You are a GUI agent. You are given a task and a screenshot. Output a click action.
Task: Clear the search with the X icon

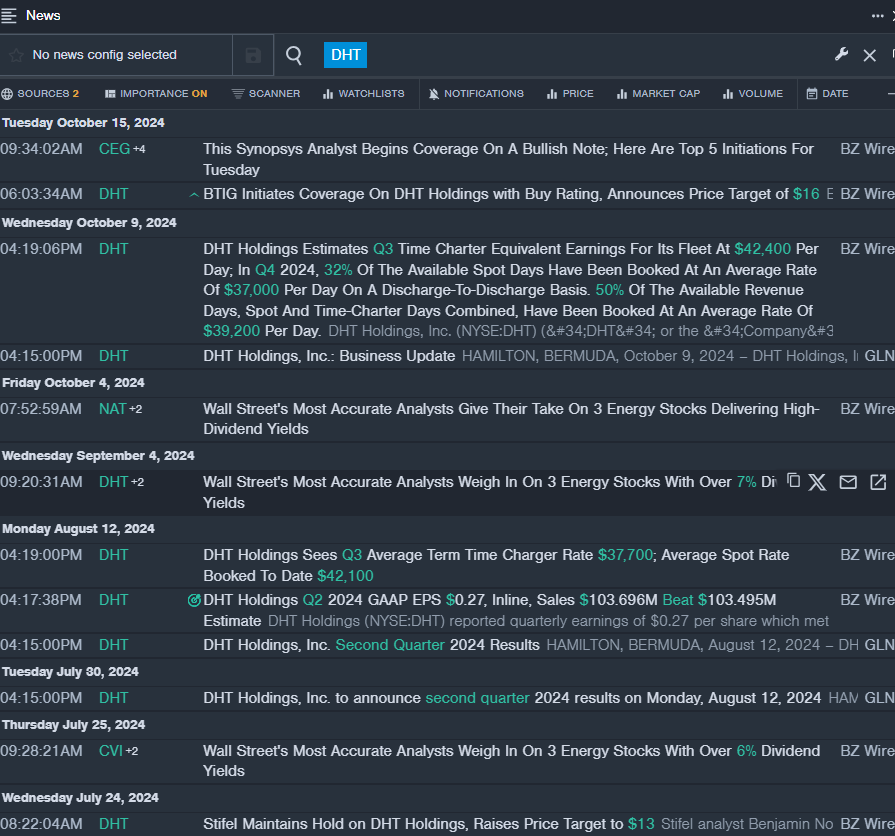(869, 55)
